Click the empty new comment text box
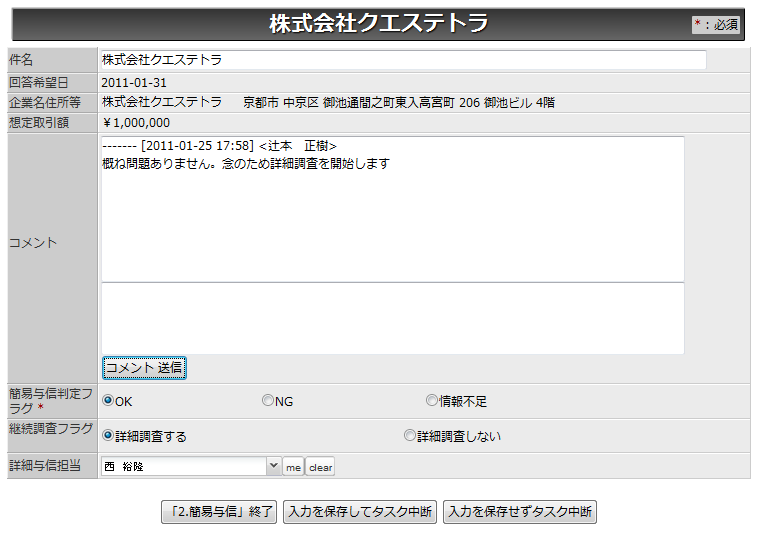 click(393, 318)
